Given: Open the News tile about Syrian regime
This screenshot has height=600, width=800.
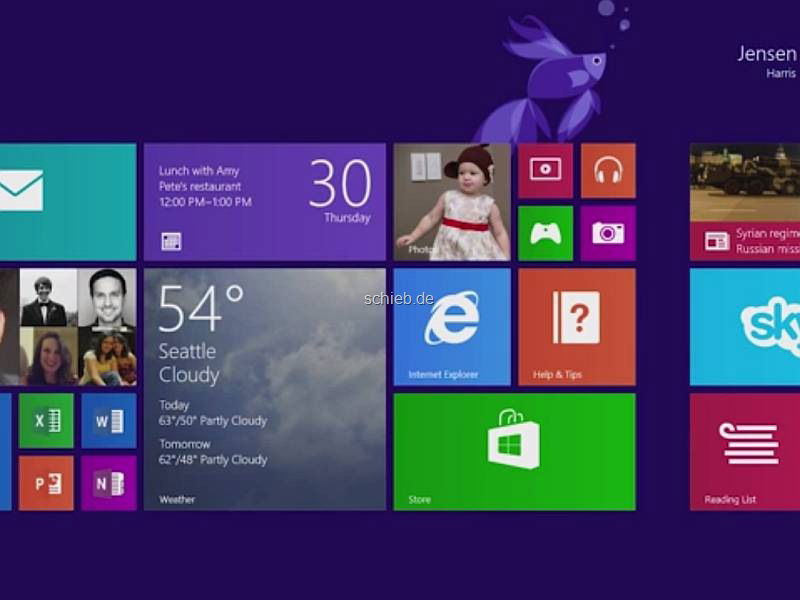Looking at the screenshot, I should click(x=745, y=202).
